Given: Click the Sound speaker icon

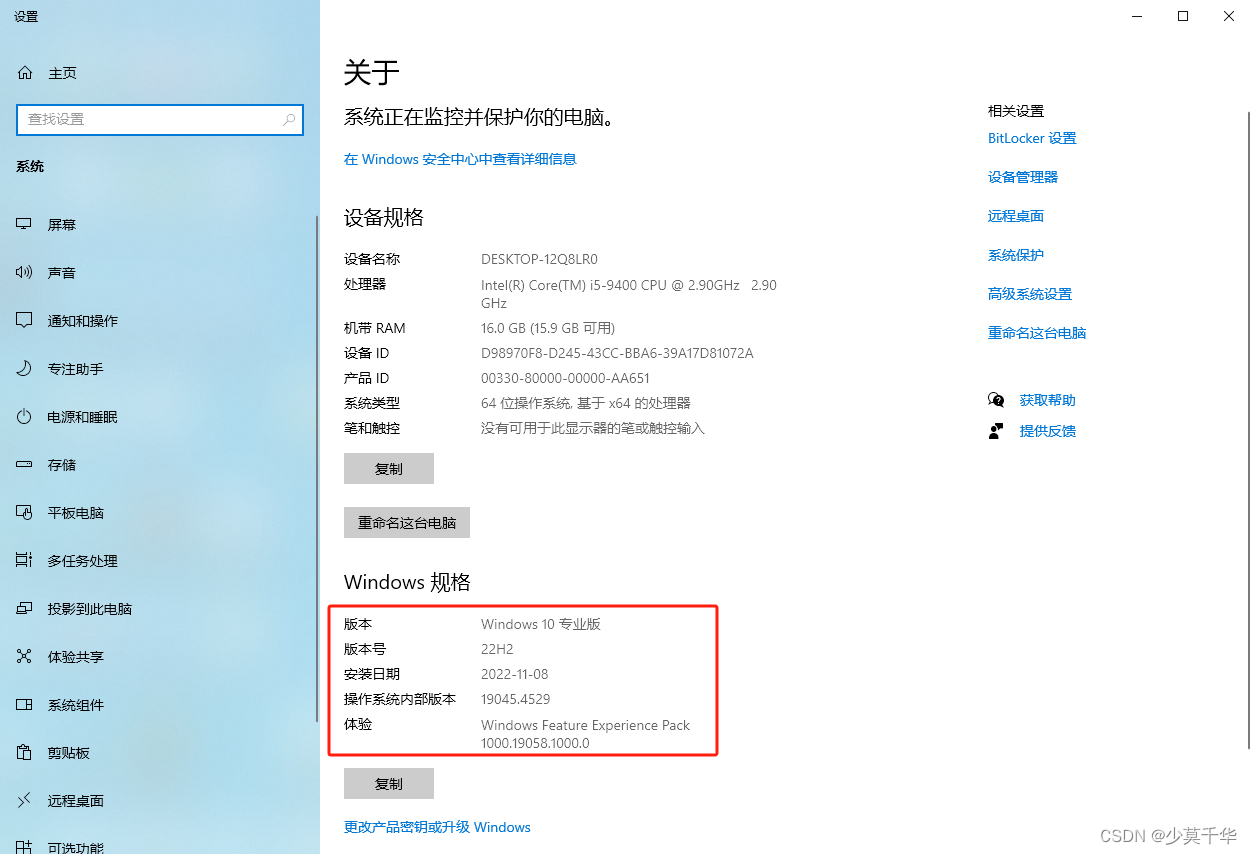Looking at the screenshot, I should [x=25, y=273].
